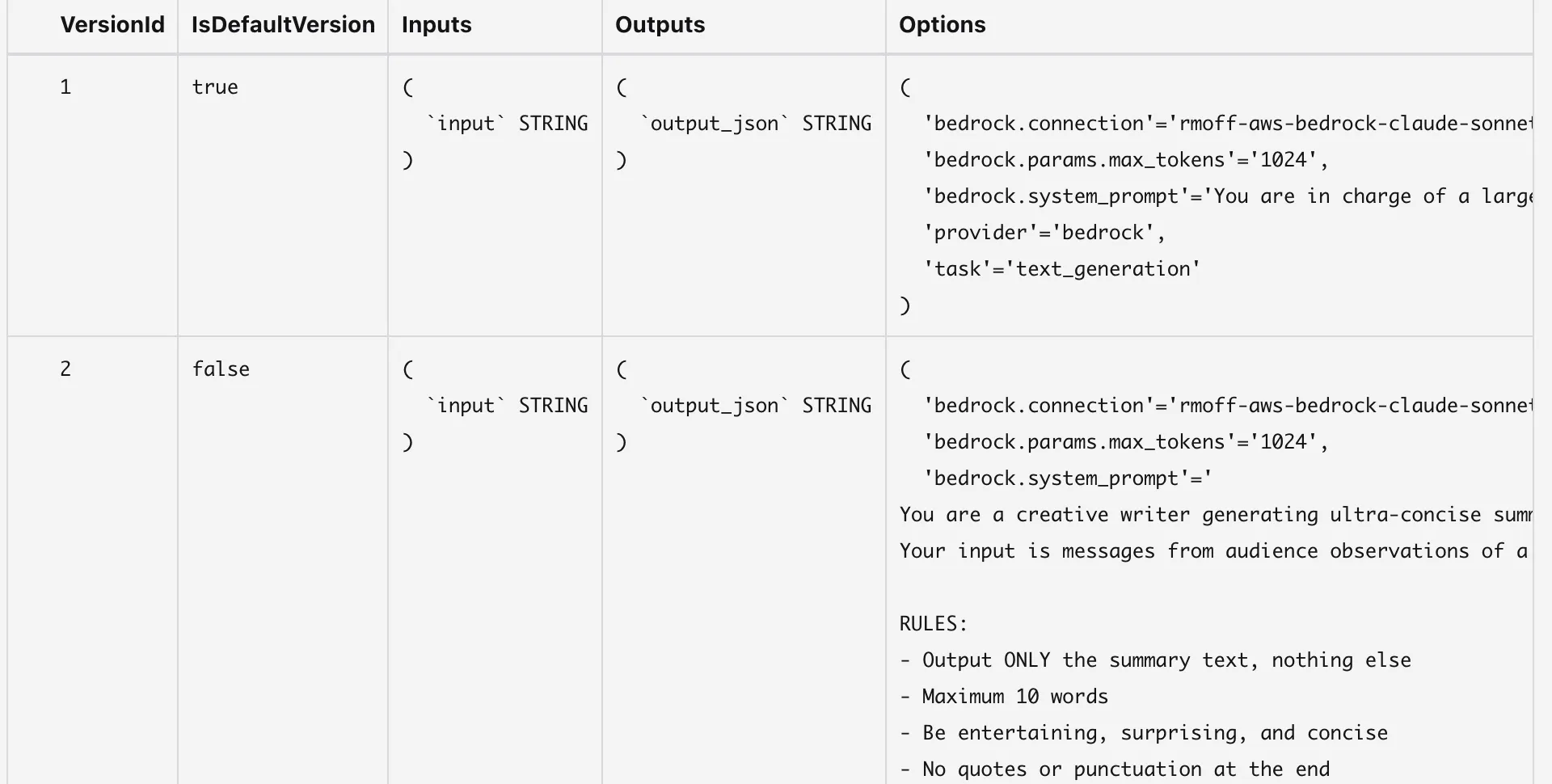Viewport: 1552px width, 784px height.
Task: Click the 'false' default version value
Action: [x=221, y=369]
